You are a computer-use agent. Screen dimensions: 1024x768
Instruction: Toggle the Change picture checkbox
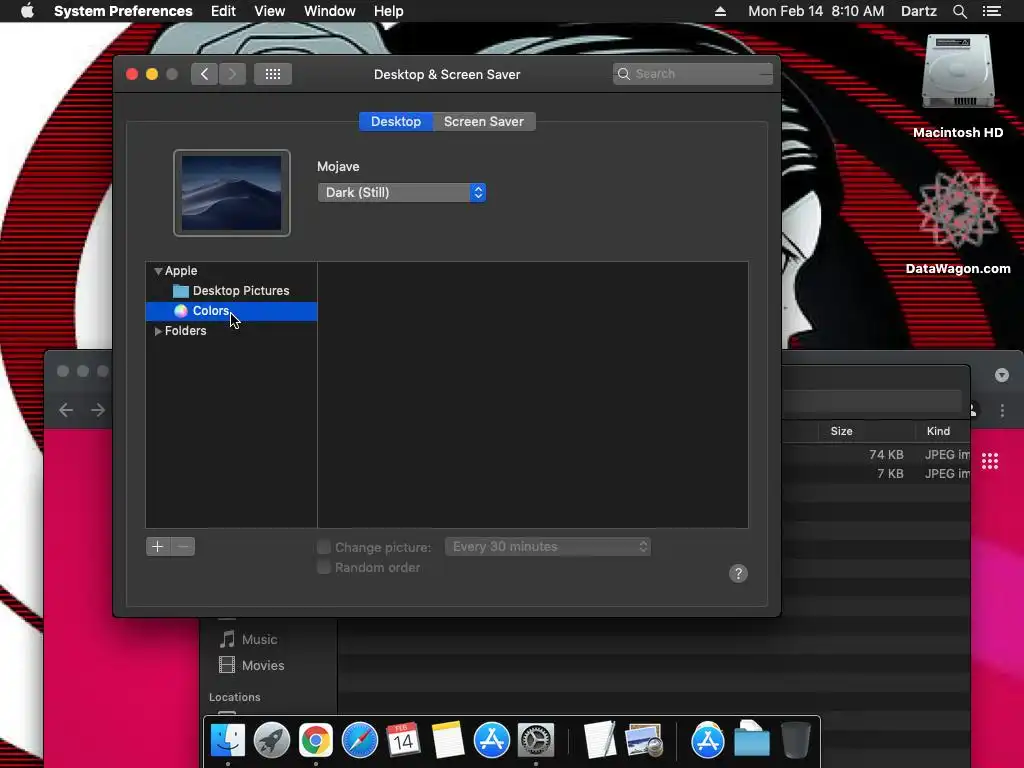[x=323, y=547]
